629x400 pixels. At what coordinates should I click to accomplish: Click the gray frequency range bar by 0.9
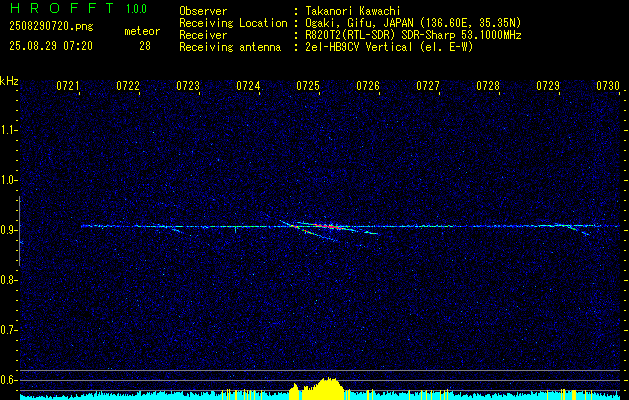point(19,231)
